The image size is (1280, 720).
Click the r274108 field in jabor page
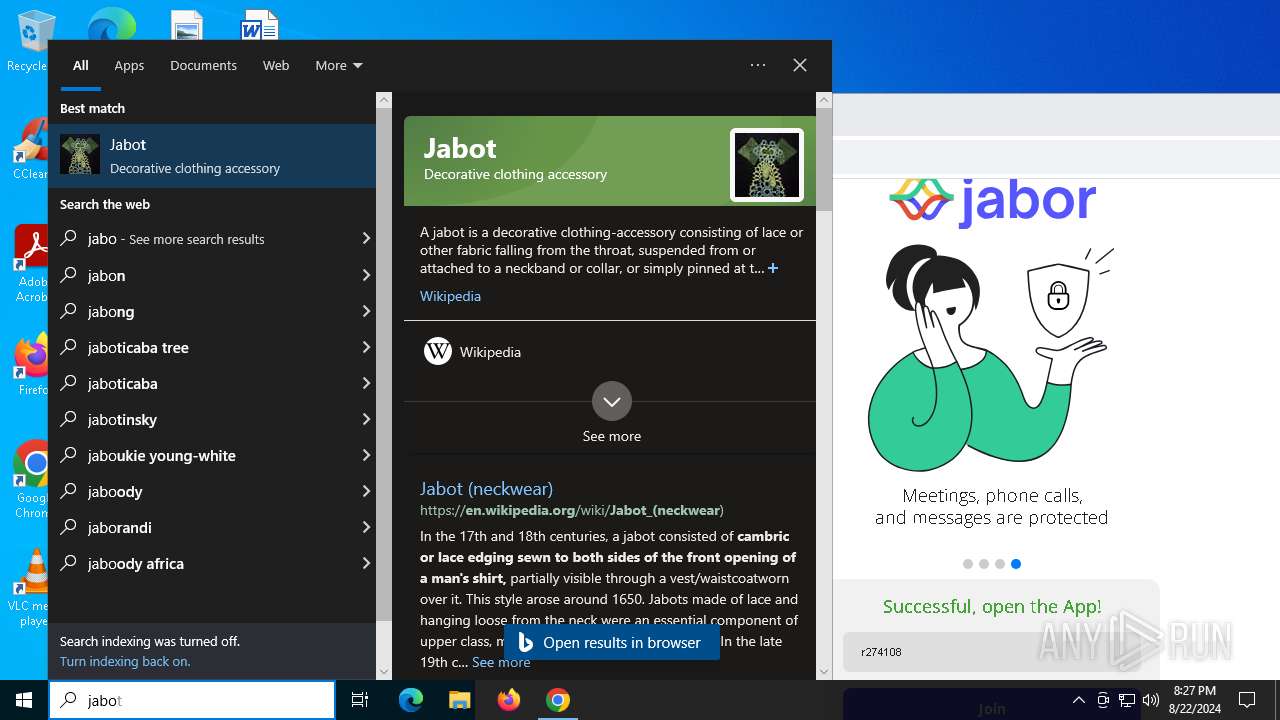990,652
